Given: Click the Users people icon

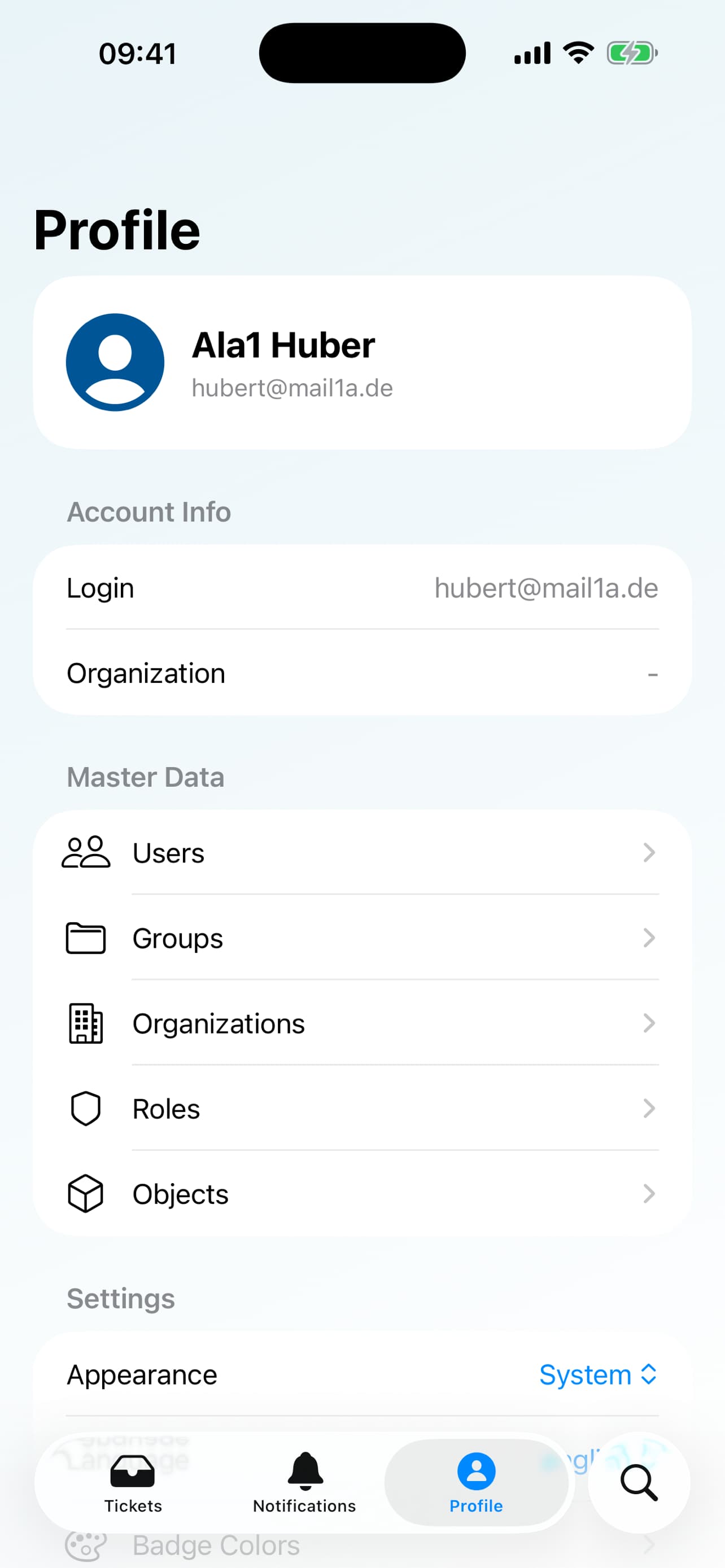Looking at the screenshot, I should pos(86,852).
